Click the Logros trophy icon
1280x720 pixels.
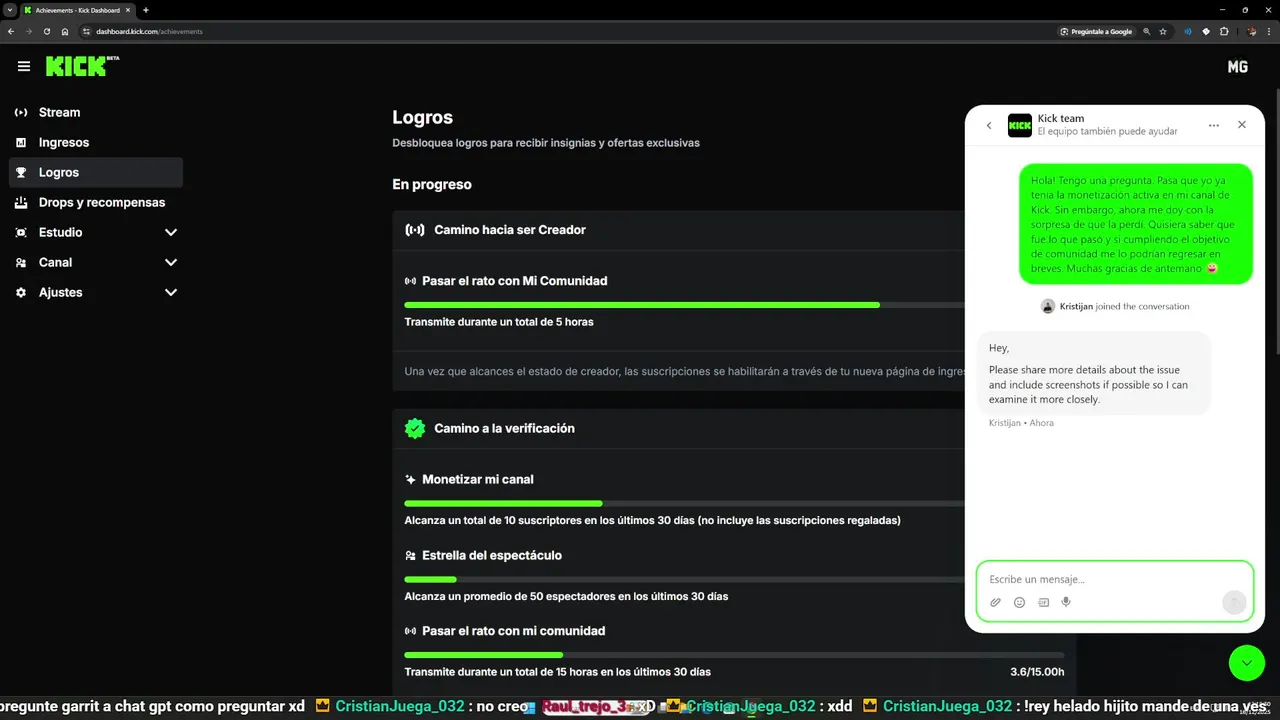[x=21, y=172]
